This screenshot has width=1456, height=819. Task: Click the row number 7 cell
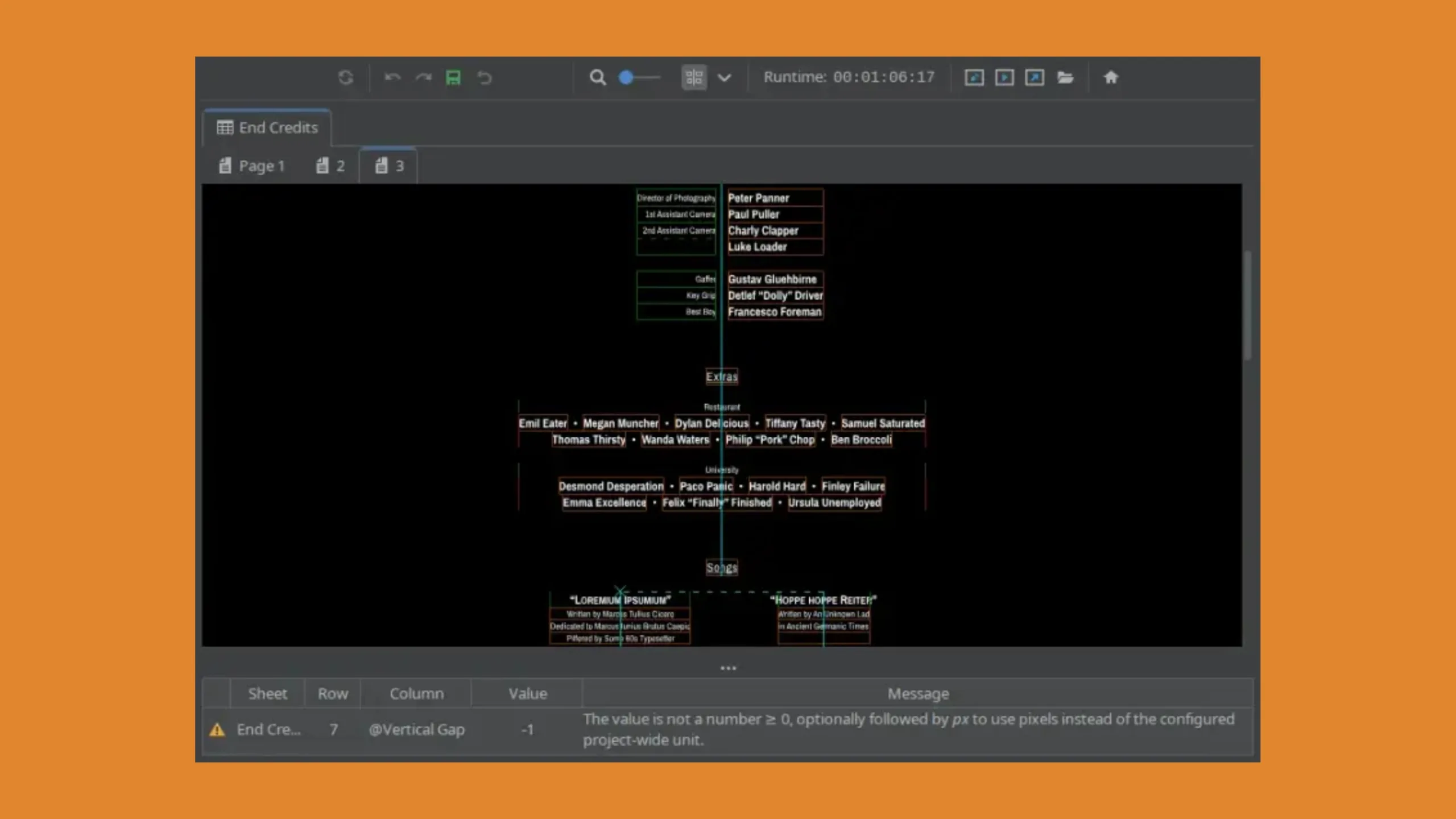334,730
